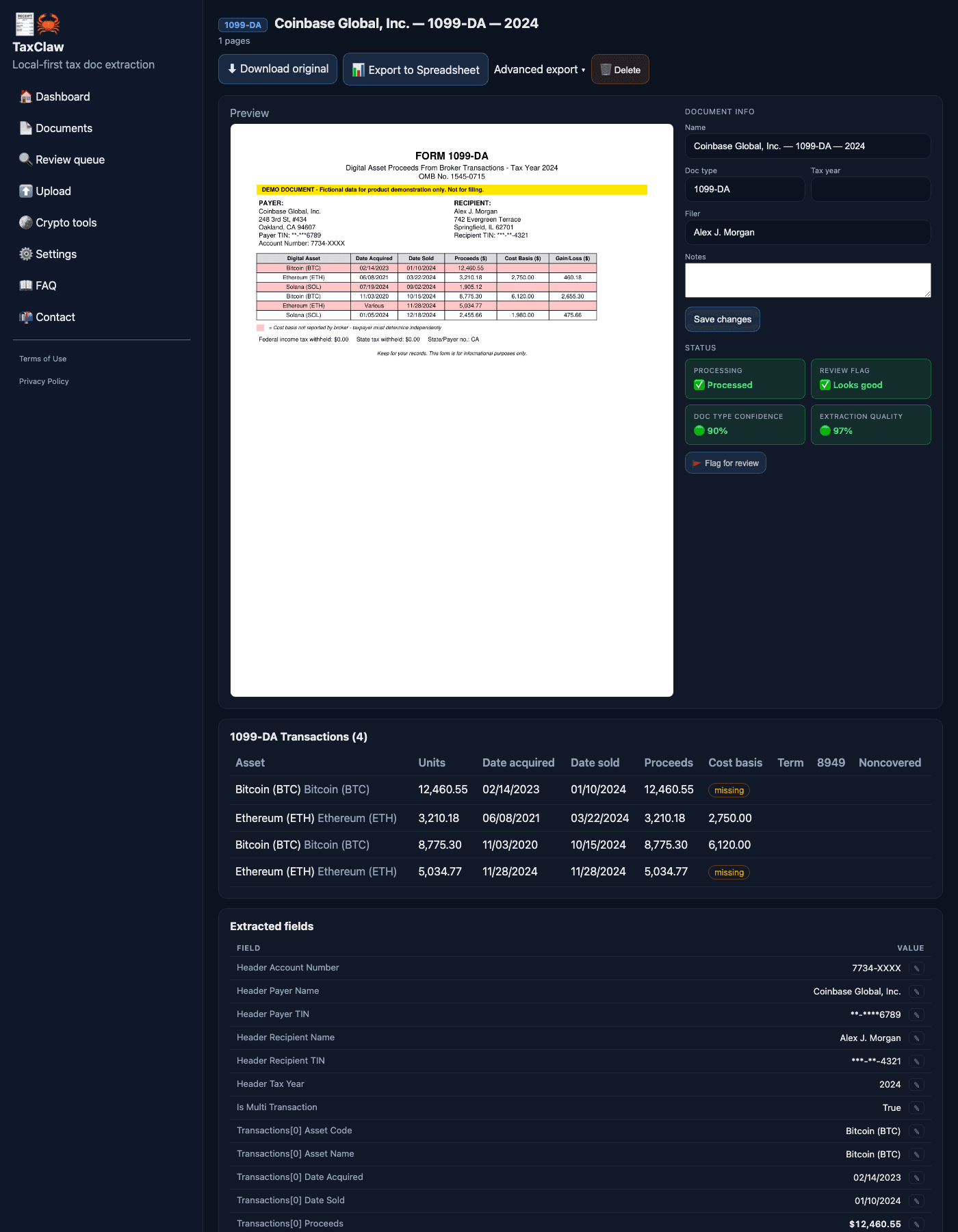Click the Review queue magnifier icon
The width and height of the screenshot is (958, 1232).
click(x=26, y=159)
